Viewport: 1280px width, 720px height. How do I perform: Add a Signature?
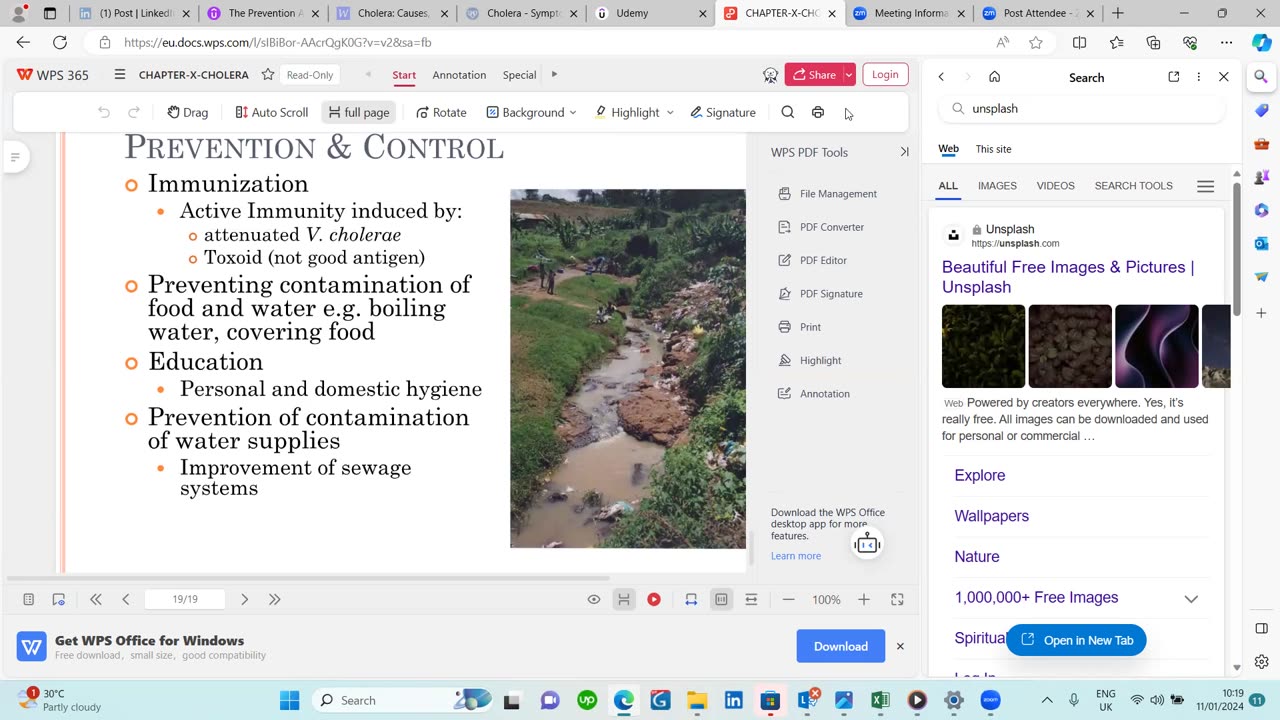click(723, 112)
